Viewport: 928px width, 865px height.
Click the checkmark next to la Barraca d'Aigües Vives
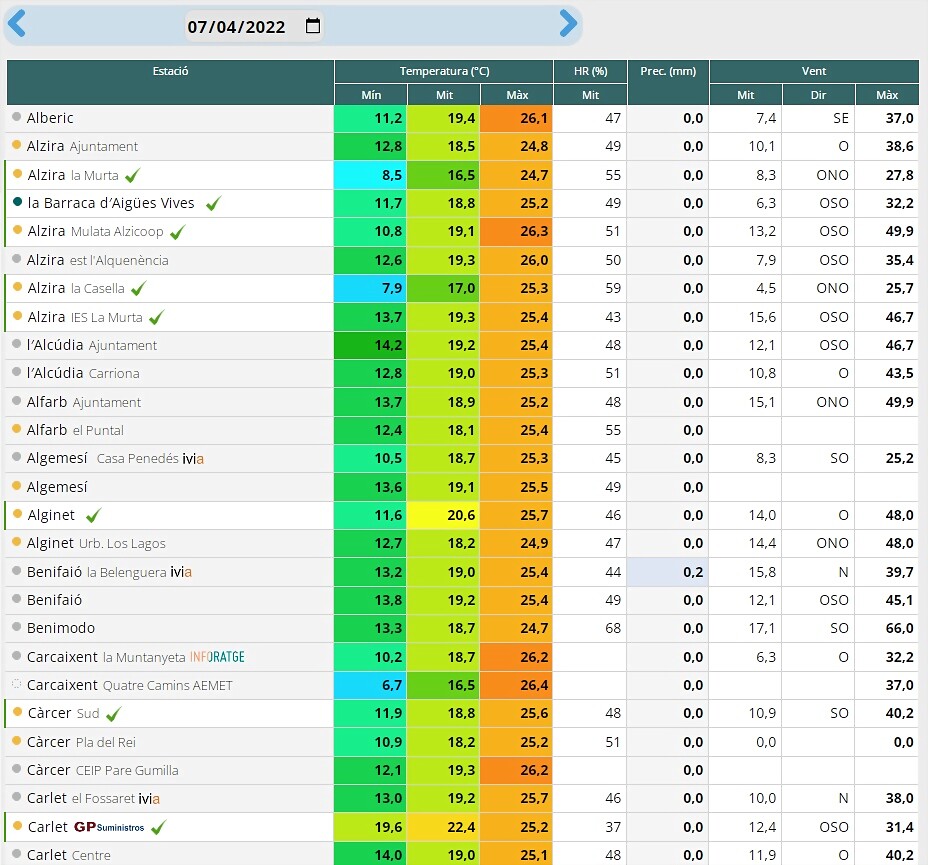coord(213,204)
